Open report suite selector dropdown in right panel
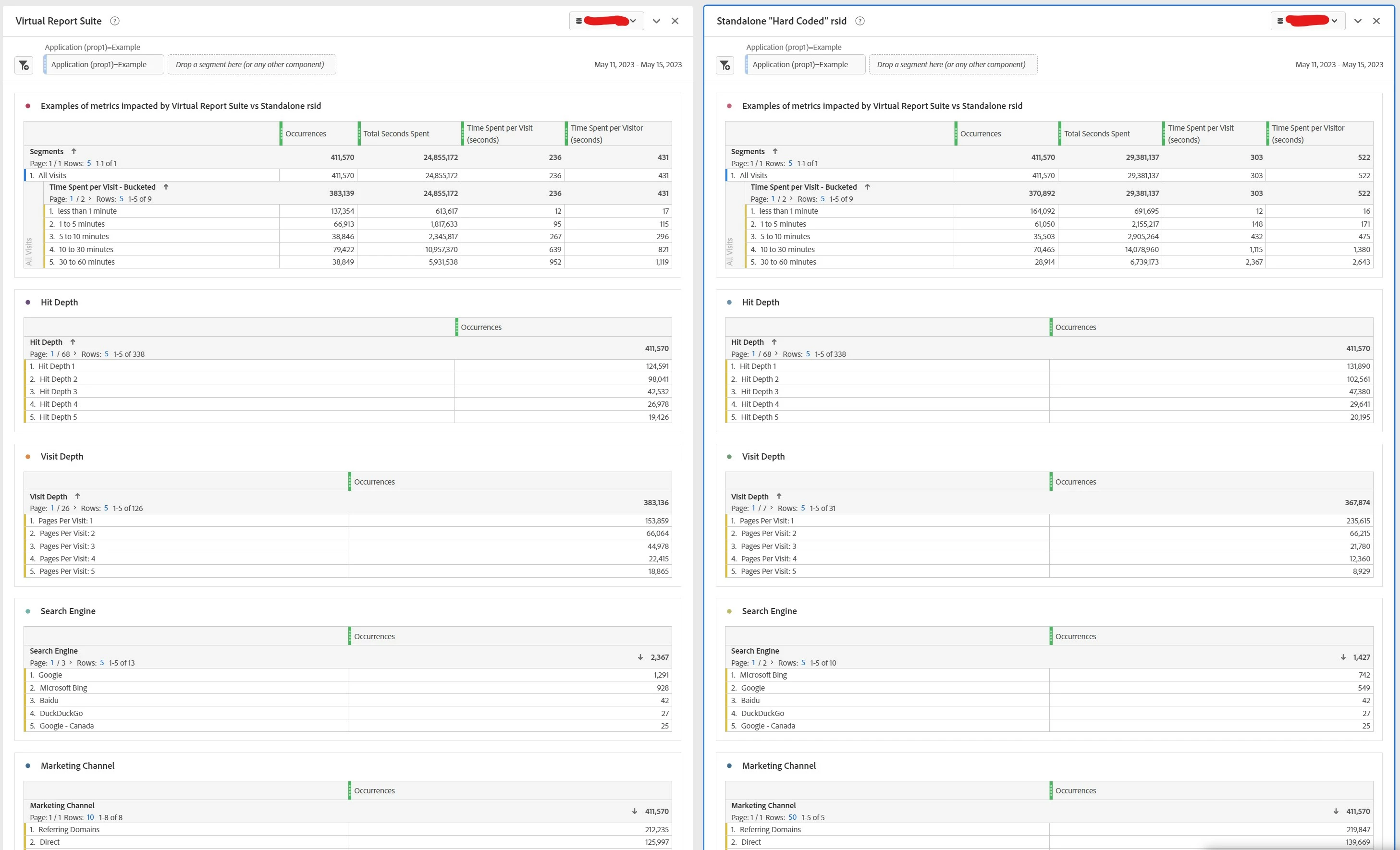Image resolution: width=1400 pixels, height=850 pixels. point(1307,21)
